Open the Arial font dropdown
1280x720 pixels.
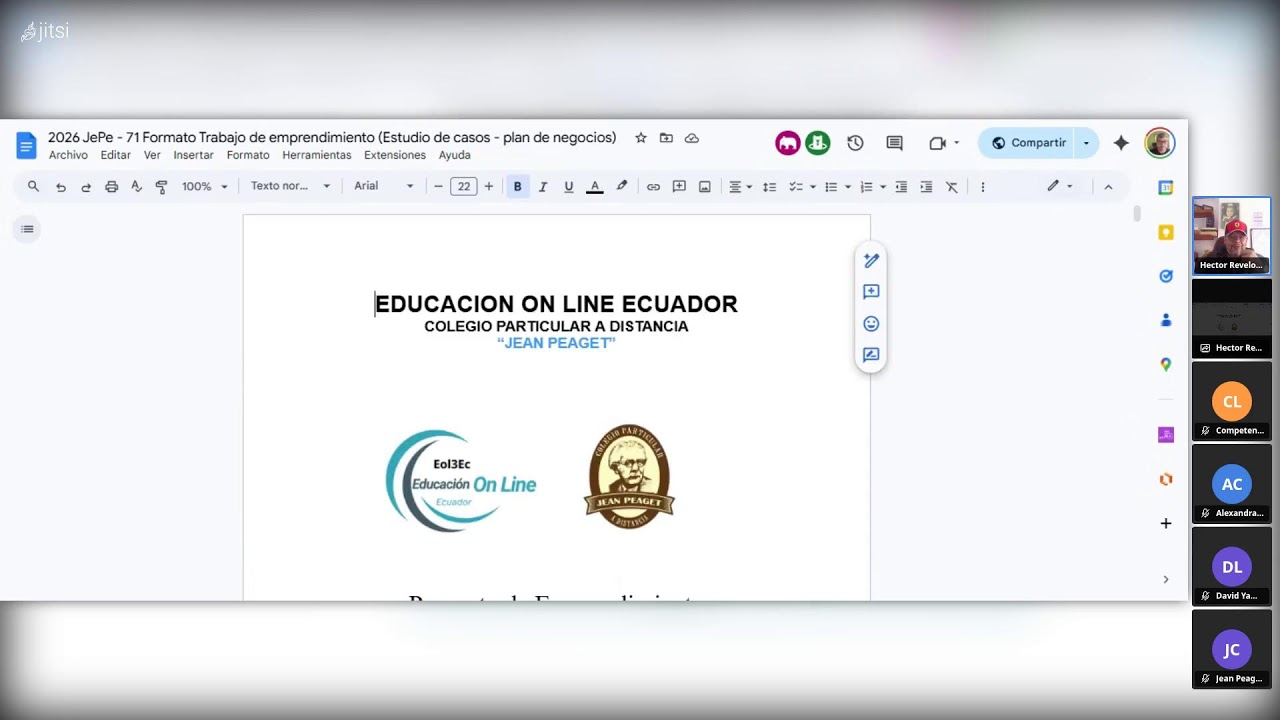[x=384, y=186]
